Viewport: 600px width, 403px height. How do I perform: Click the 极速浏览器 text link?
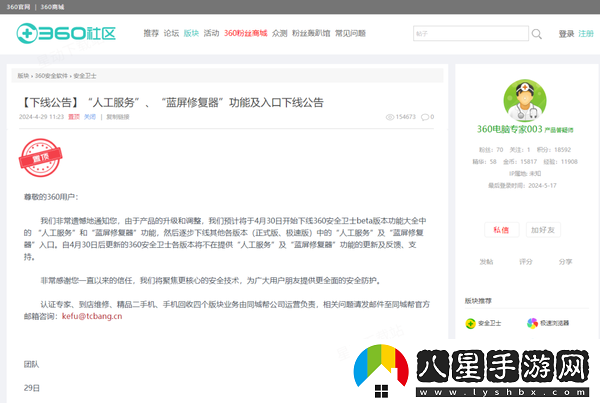[554, 323]
